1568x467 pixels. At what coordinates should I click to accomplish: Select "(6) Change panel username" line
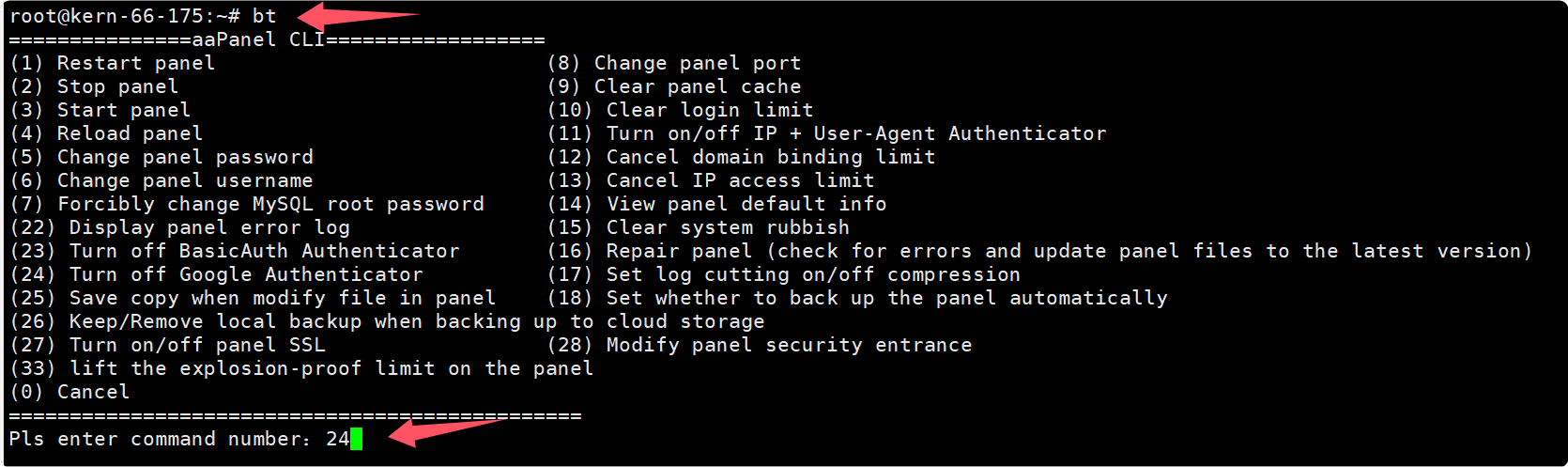point(161,180)
